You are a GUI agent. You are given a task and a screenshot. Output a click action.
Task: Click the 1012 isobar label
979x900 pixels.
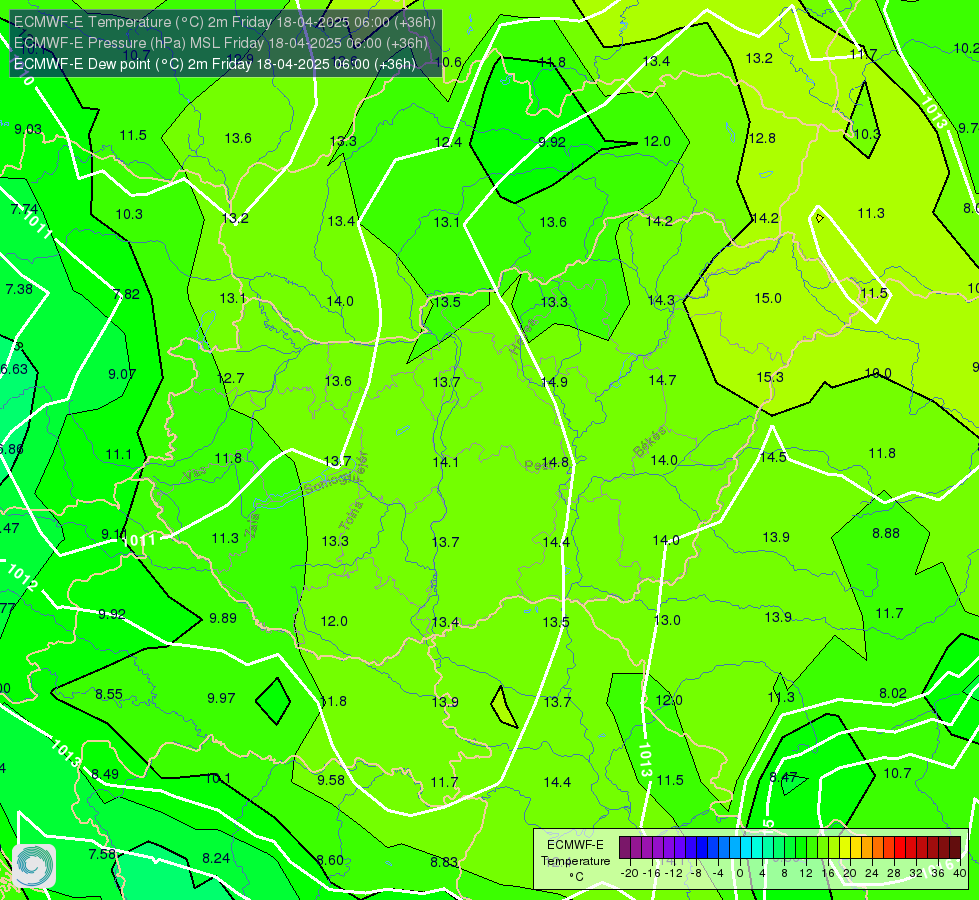tap(22, 577)
